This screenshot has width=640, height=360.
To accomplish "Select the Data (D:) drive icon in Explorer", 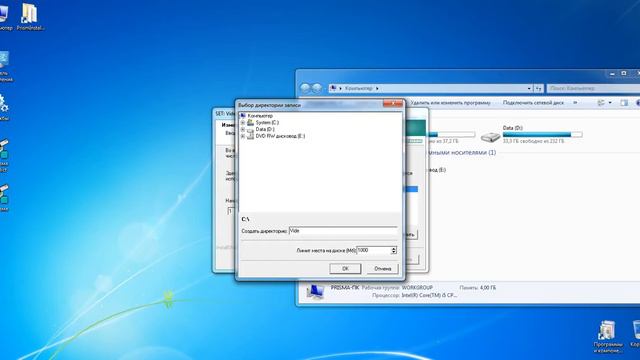I will [x=490, y=137].
